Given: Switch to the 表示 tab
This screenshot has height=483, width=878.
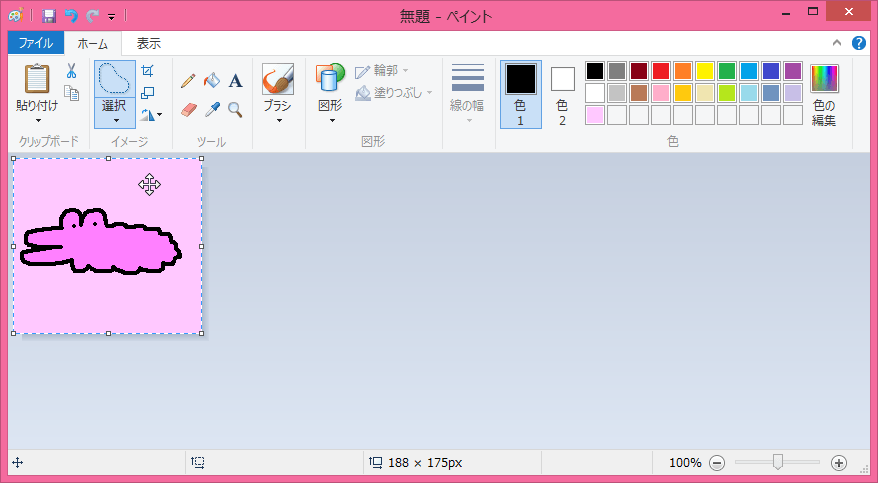Looking at the screenshot, I should 149,43.
